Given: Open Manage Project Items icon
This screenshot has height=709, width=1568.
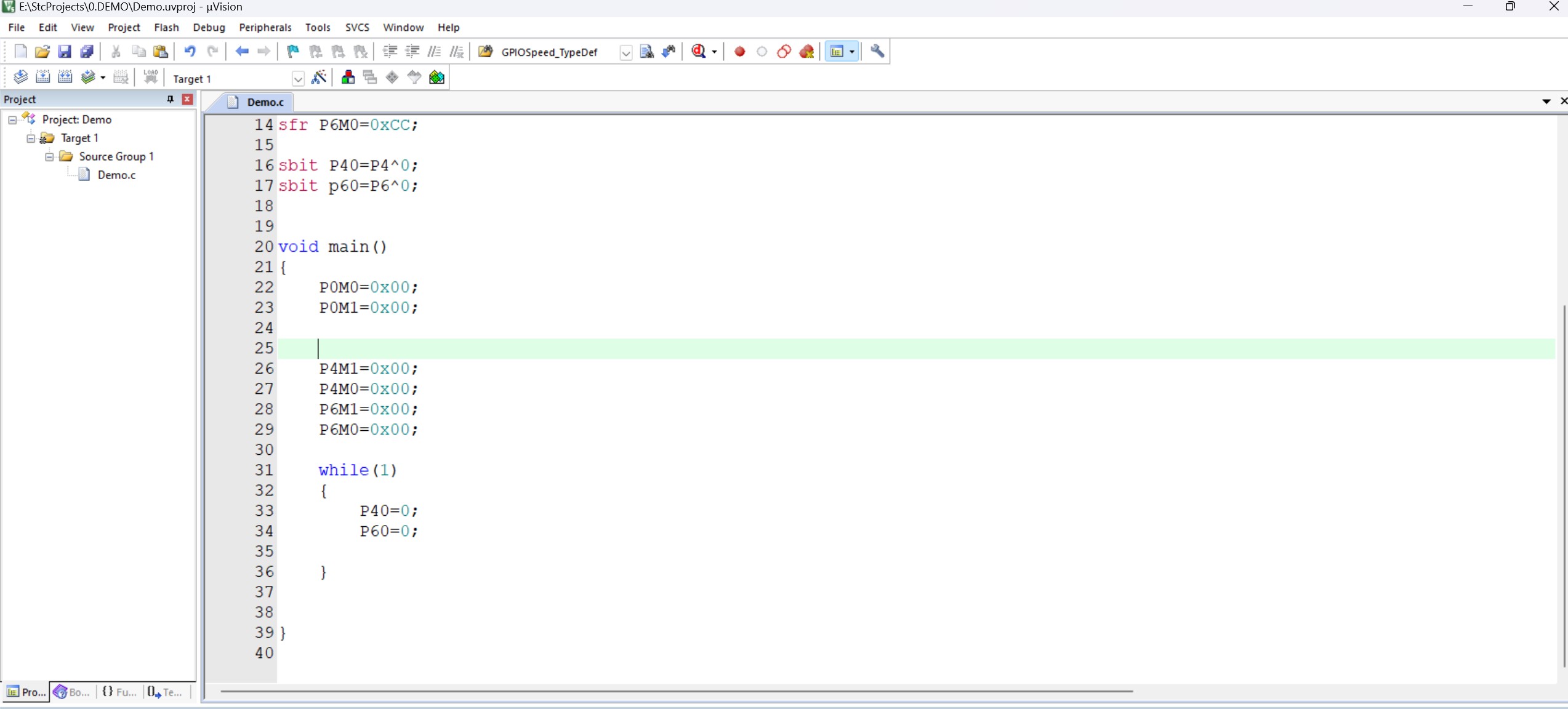Looking at the screenshot, I should (x=348, y=78).
